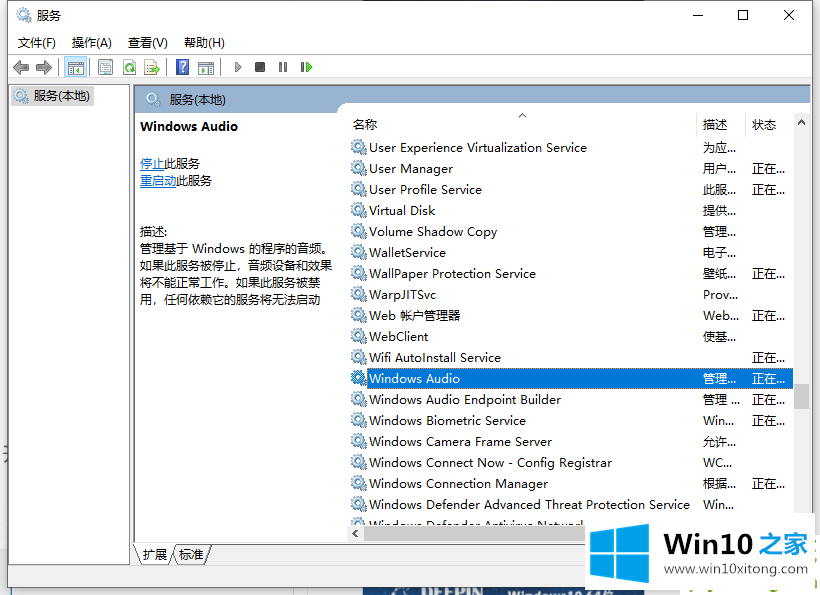Click the Forward arrow toolbar icon
The height and width of the screenshot is (595, 820).
click(44, 67)
